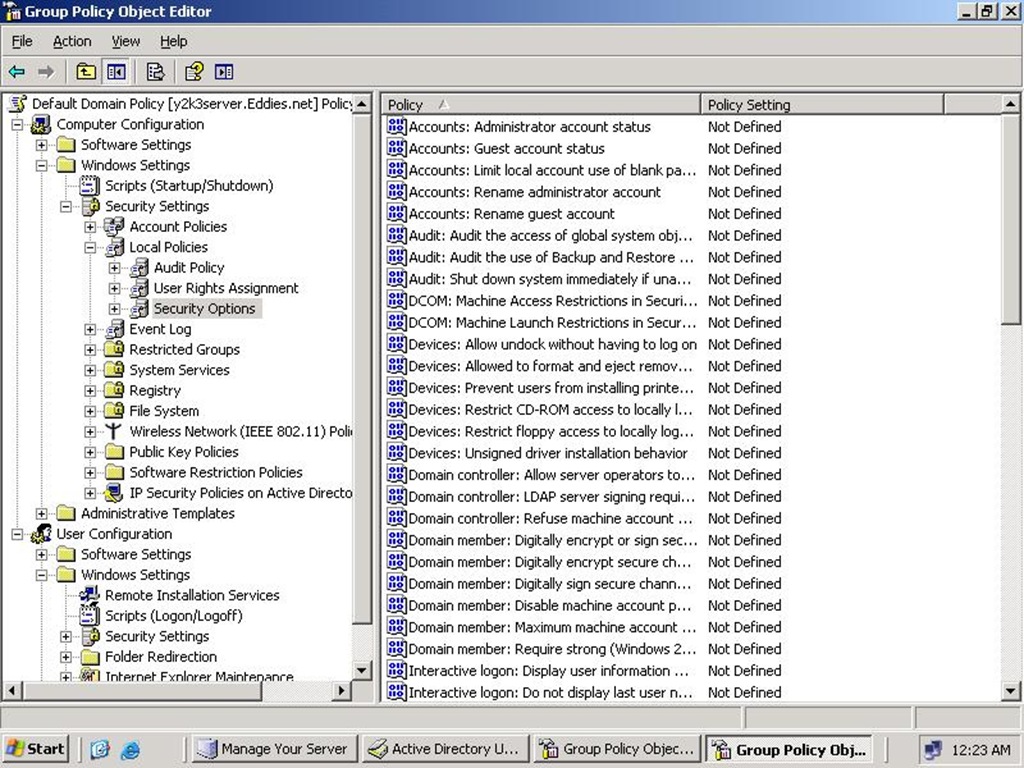Open the Help menu
Image resolution: width=1024 pixels, height=768 pixels.
click(x=174, y=41)
